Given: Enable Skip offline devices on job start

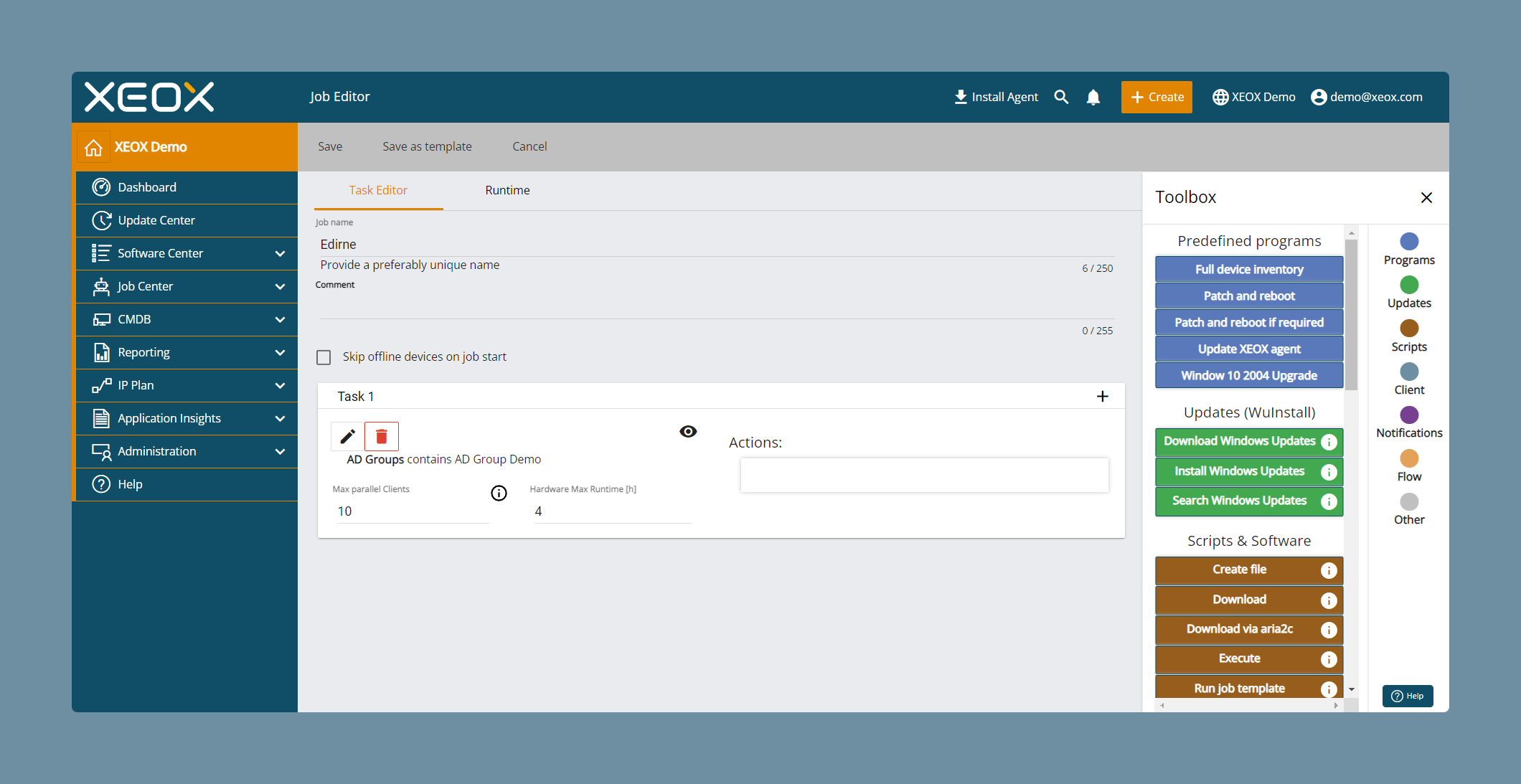Looking at the screenshot, I should [x=324, y=357].
